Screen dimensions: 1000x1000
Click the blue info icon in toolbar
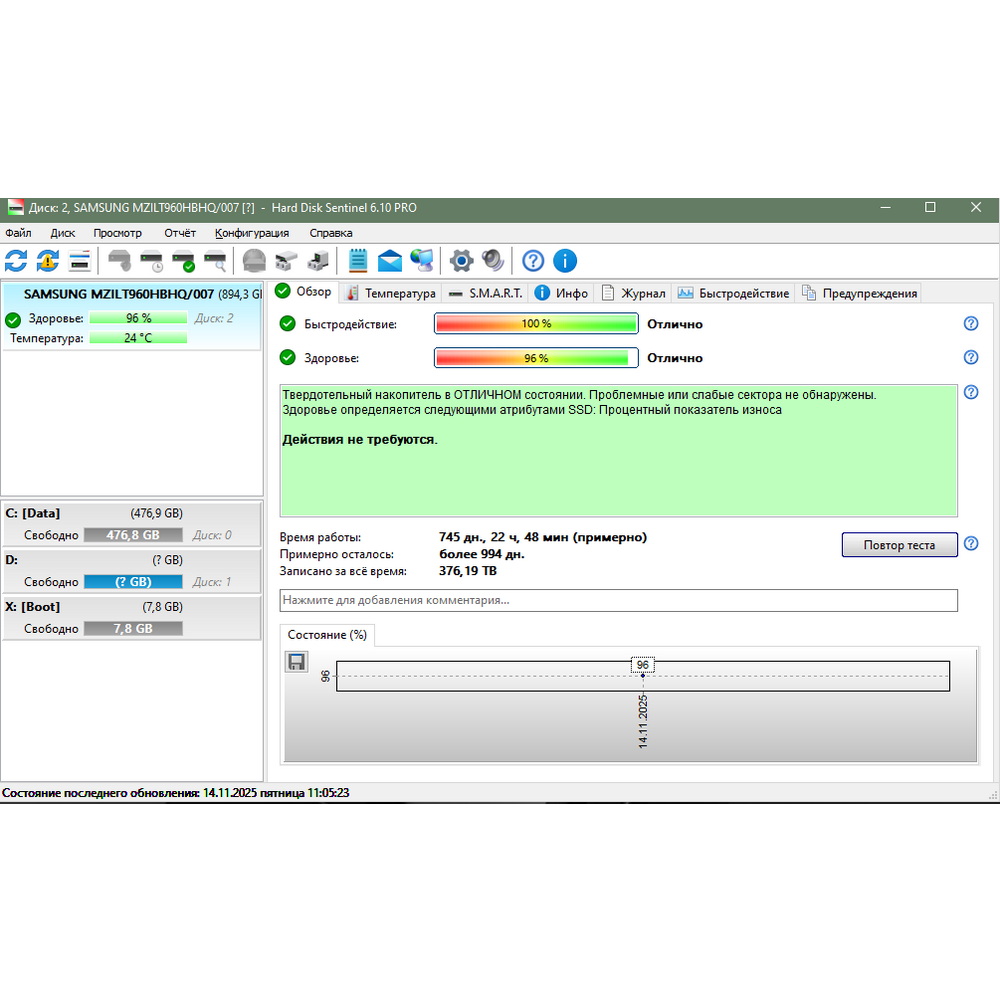click(x=565, y=261)
